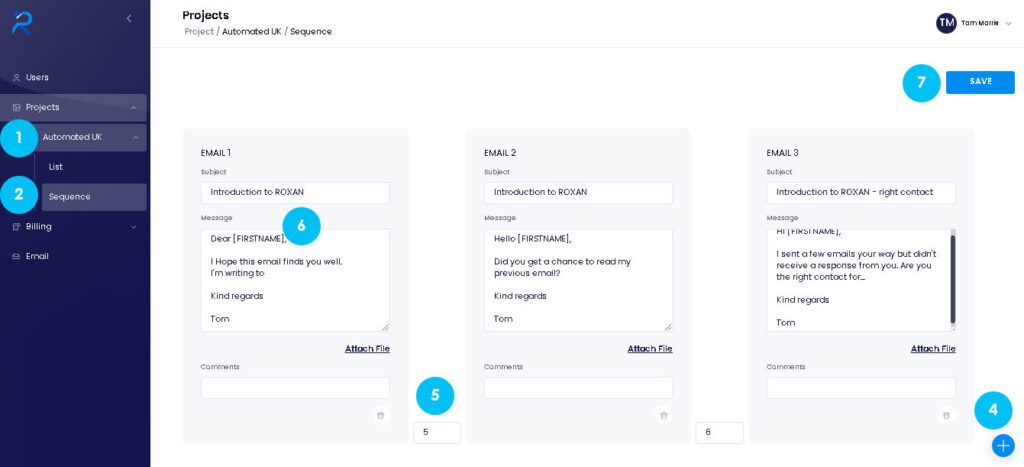Screen dimensions: 1024x467
Task: Click the Billing icon in the sidebar
Action: 16,227
